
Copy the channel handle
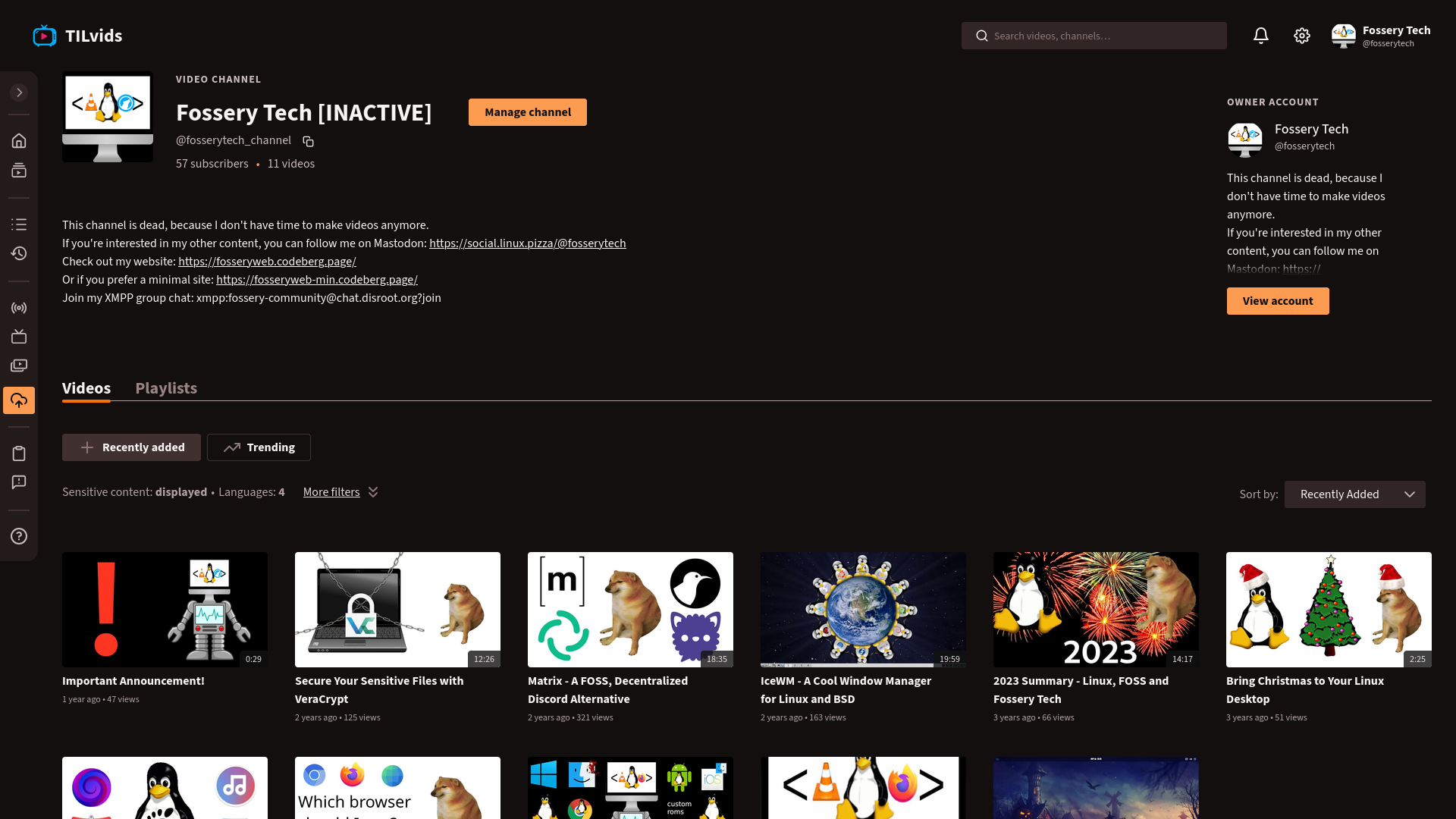pos(308,141)
